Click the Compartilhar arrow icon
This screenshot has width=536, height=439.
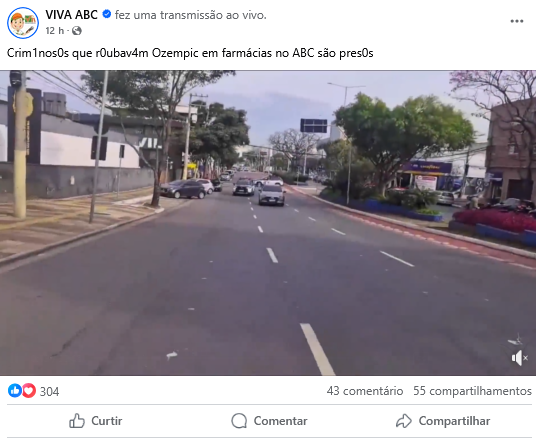click(404, 421)
